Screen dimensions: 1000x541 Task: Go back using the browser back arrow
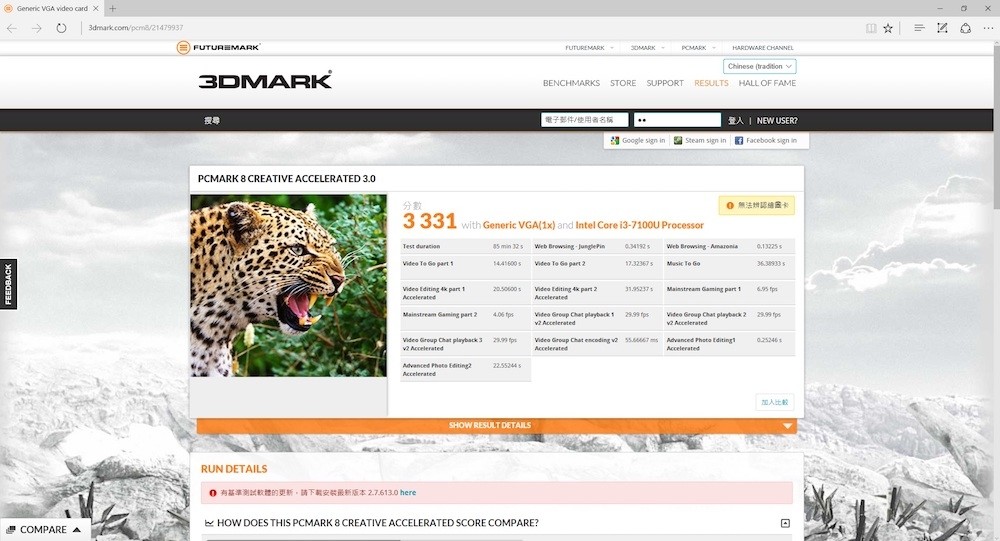(12, 28)
